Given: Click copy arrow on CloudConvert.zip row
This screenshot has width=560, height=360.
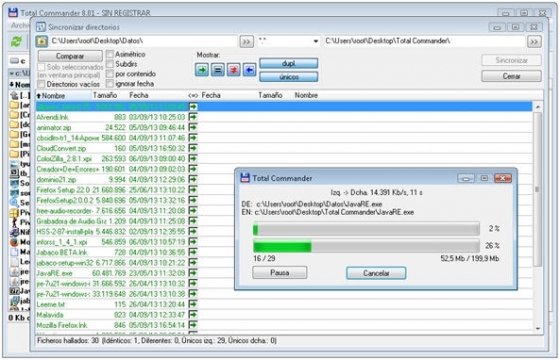Looking at the screenshot, I should point(193,148).
